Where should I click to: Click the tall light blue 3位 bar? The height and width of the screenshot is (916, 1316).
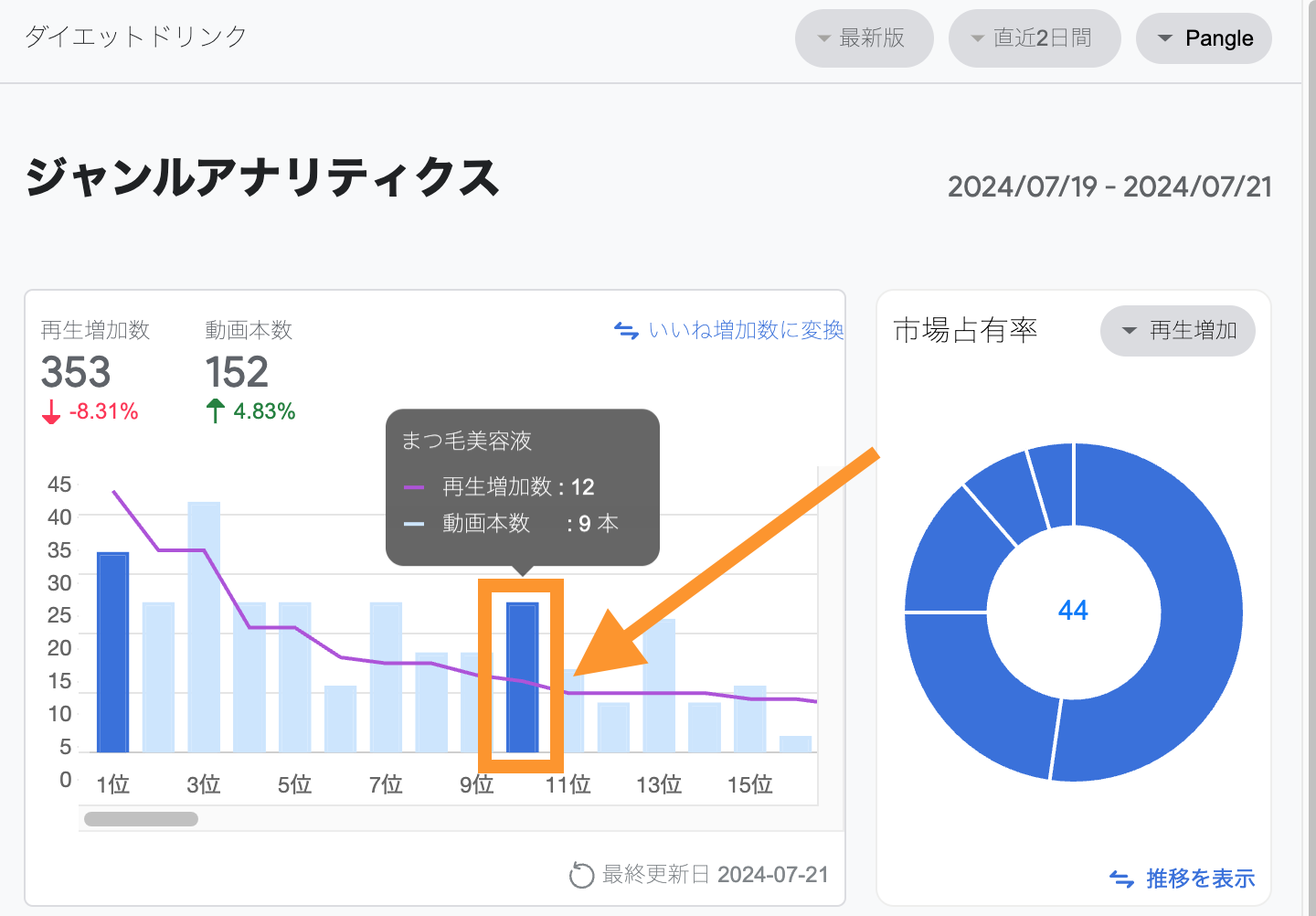point(204,626)
